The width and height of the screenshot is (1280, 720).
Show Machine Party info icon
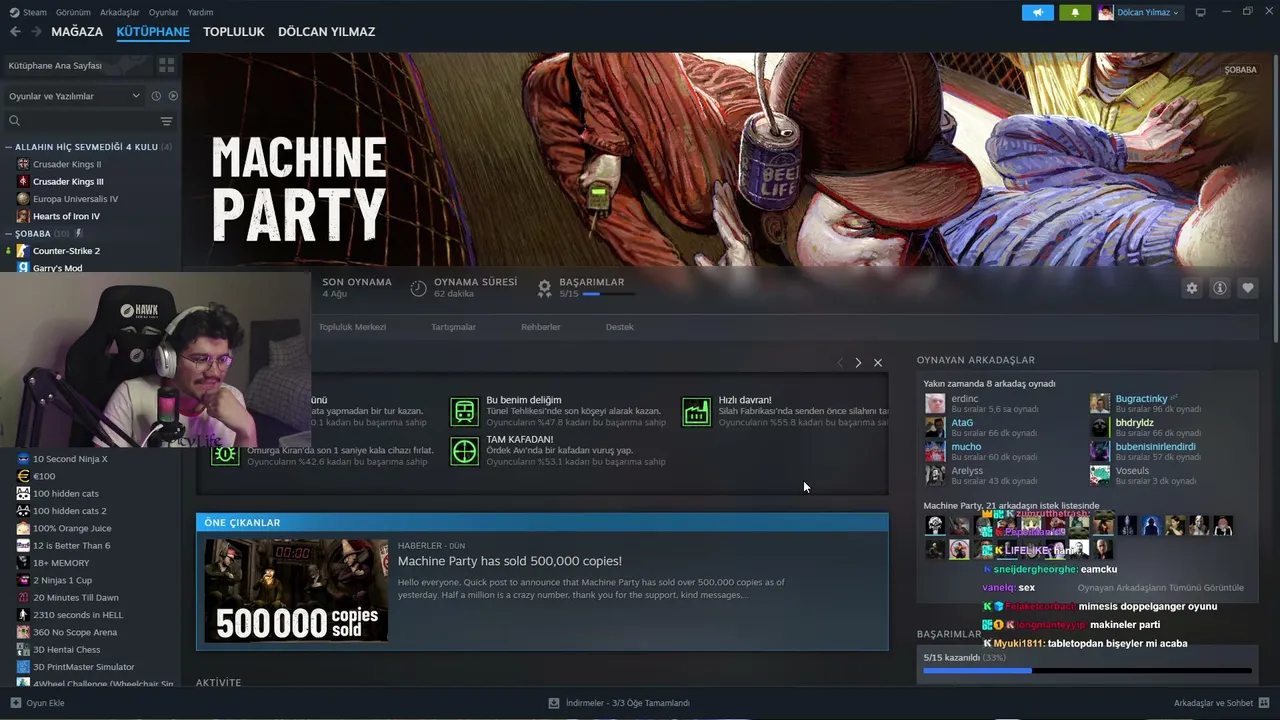[x=1220, y=288]
